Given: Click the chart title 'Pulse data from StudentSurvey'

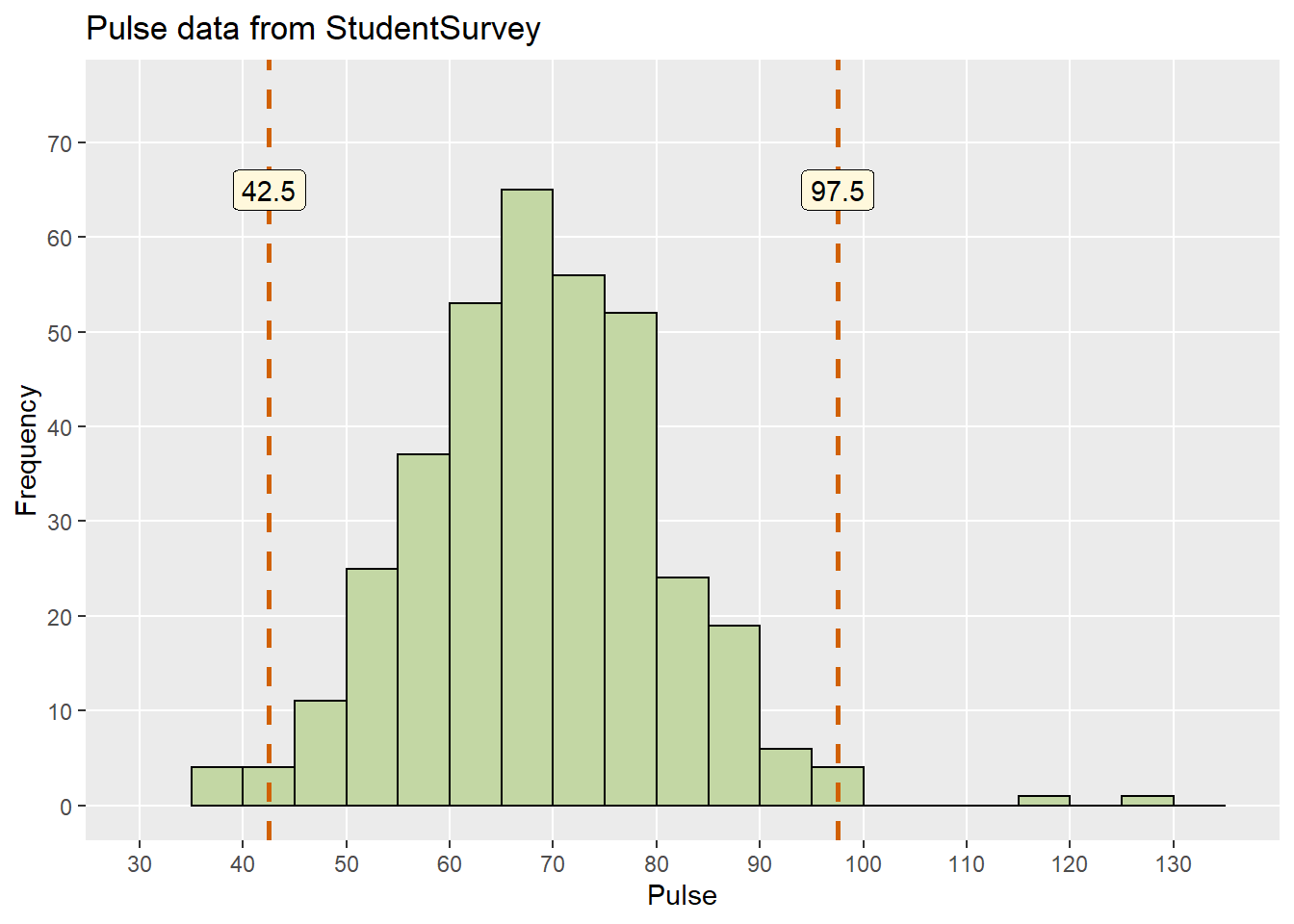Looking at the screenshot, I should (313, 29).
